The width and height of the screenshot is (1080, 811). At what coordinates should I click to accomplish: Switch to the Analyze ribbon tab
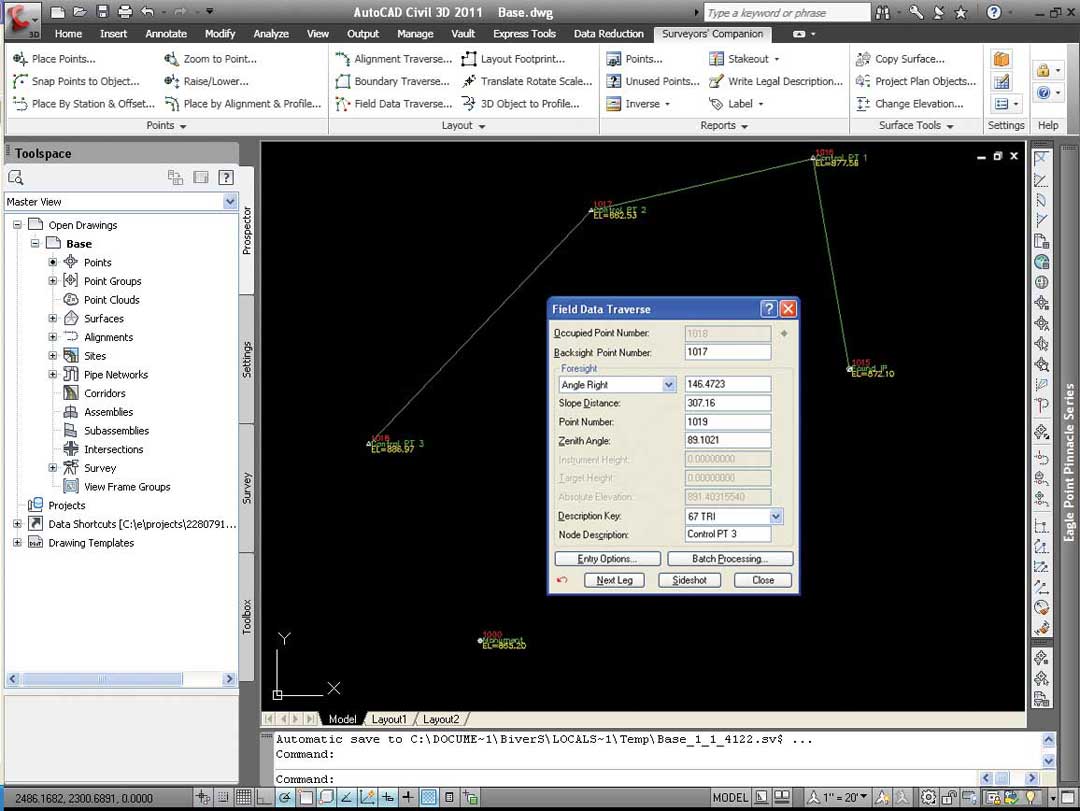coord(270,34)
